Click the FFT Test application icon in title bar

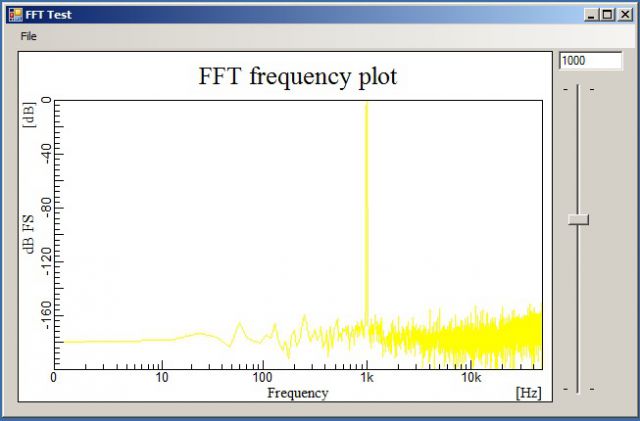(16, 15)
